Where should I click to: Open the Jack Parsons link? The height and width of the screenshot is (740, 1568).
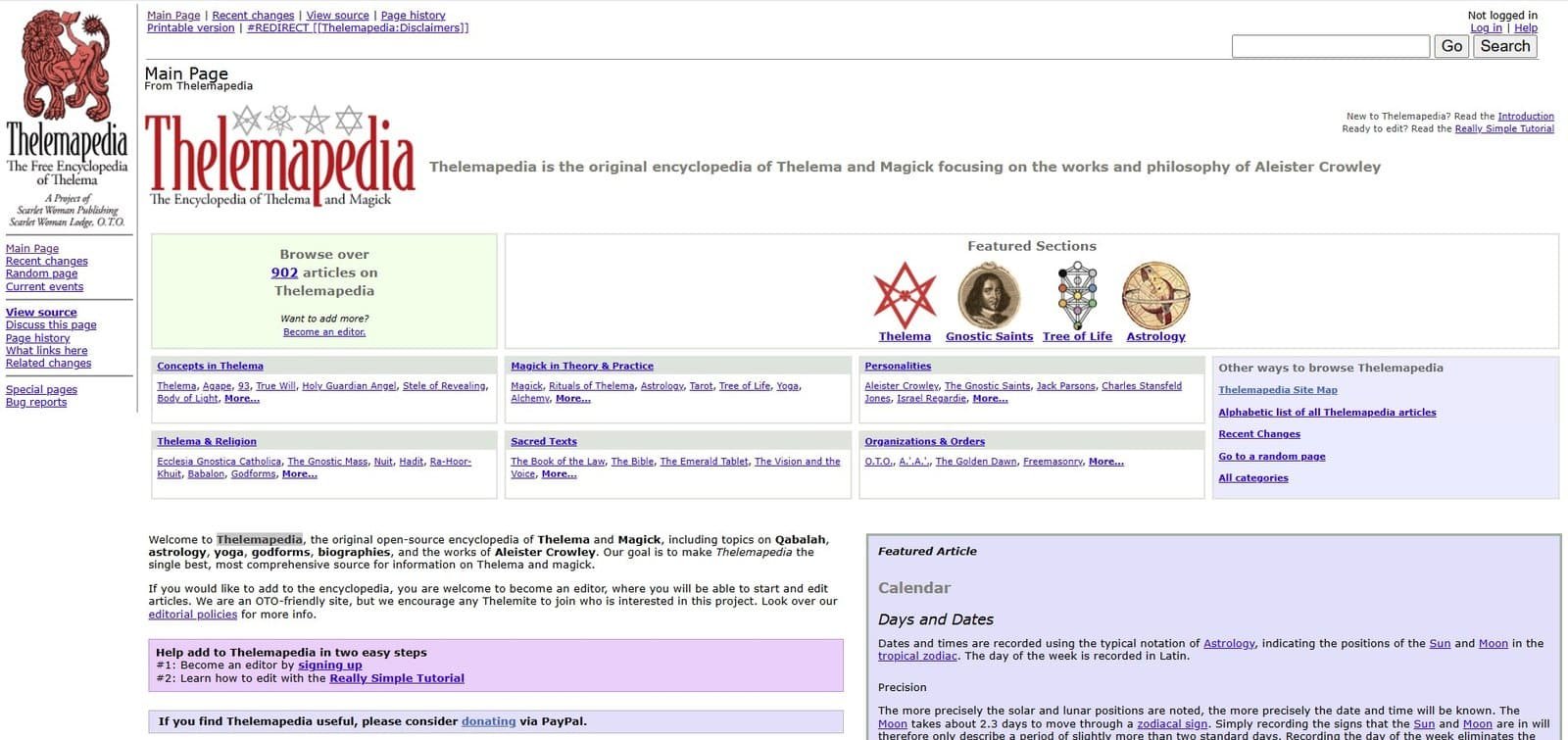[1066, 386]
